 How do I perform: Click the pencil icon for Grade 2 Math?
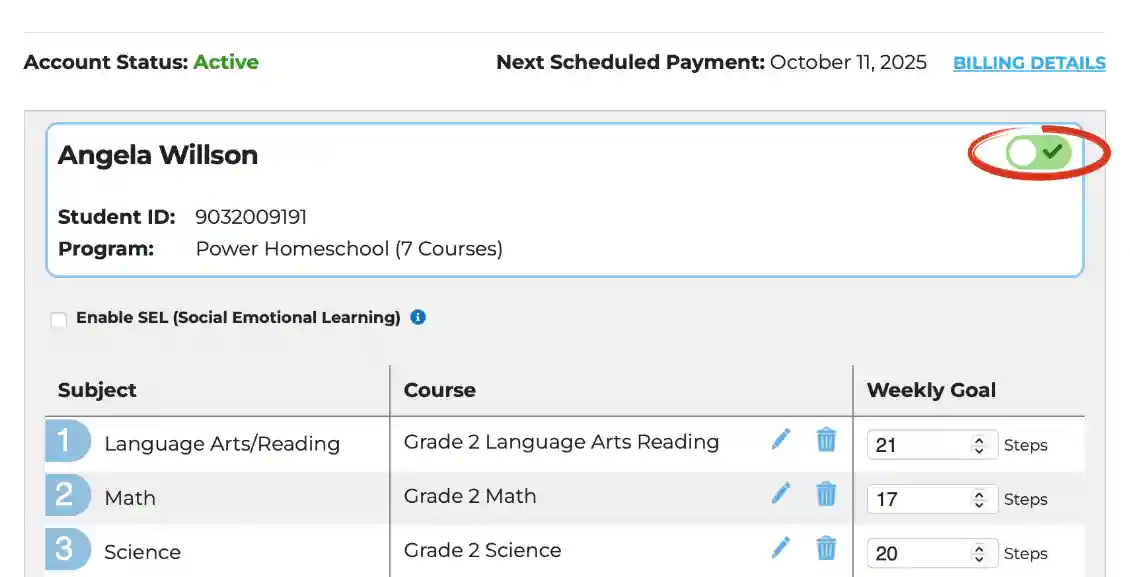781,493
